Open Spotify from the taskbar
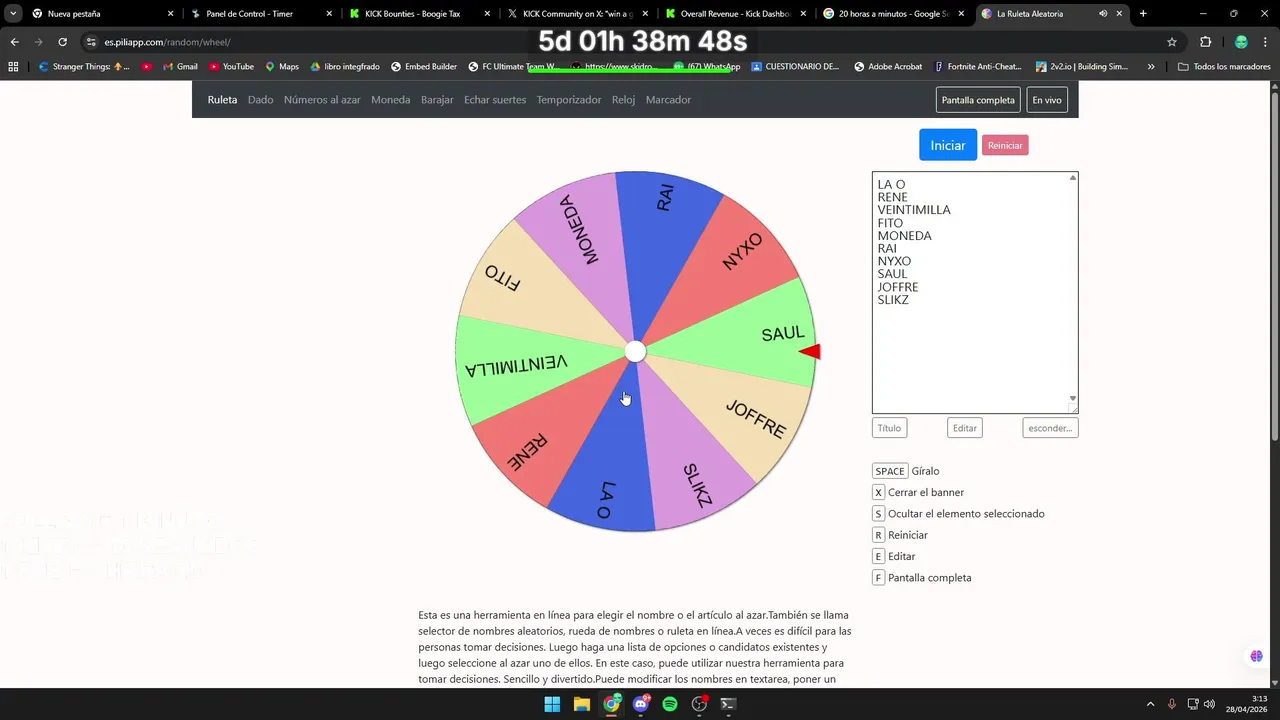1280x720 pixels. 670,704
